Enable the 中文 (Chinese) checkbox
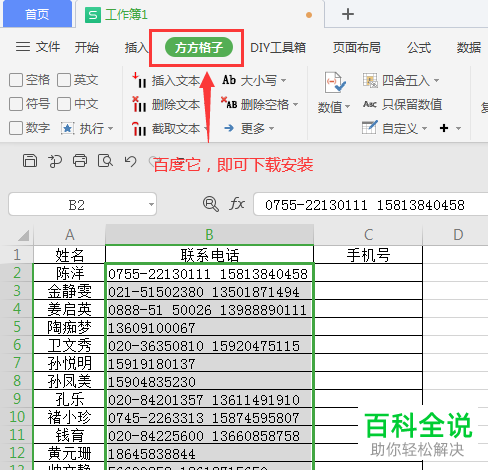Image resolution: width=488 pixels, height=470 pixels. point(64,104)
